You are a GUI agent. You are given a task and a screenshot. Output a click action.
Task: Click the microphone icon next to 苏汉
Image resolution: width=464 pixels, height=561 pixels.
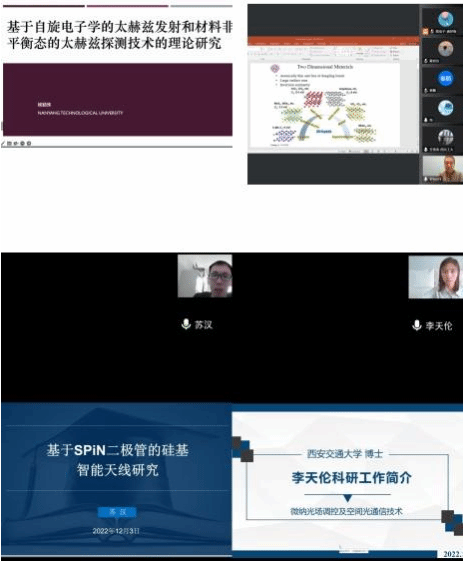[186, 324]
